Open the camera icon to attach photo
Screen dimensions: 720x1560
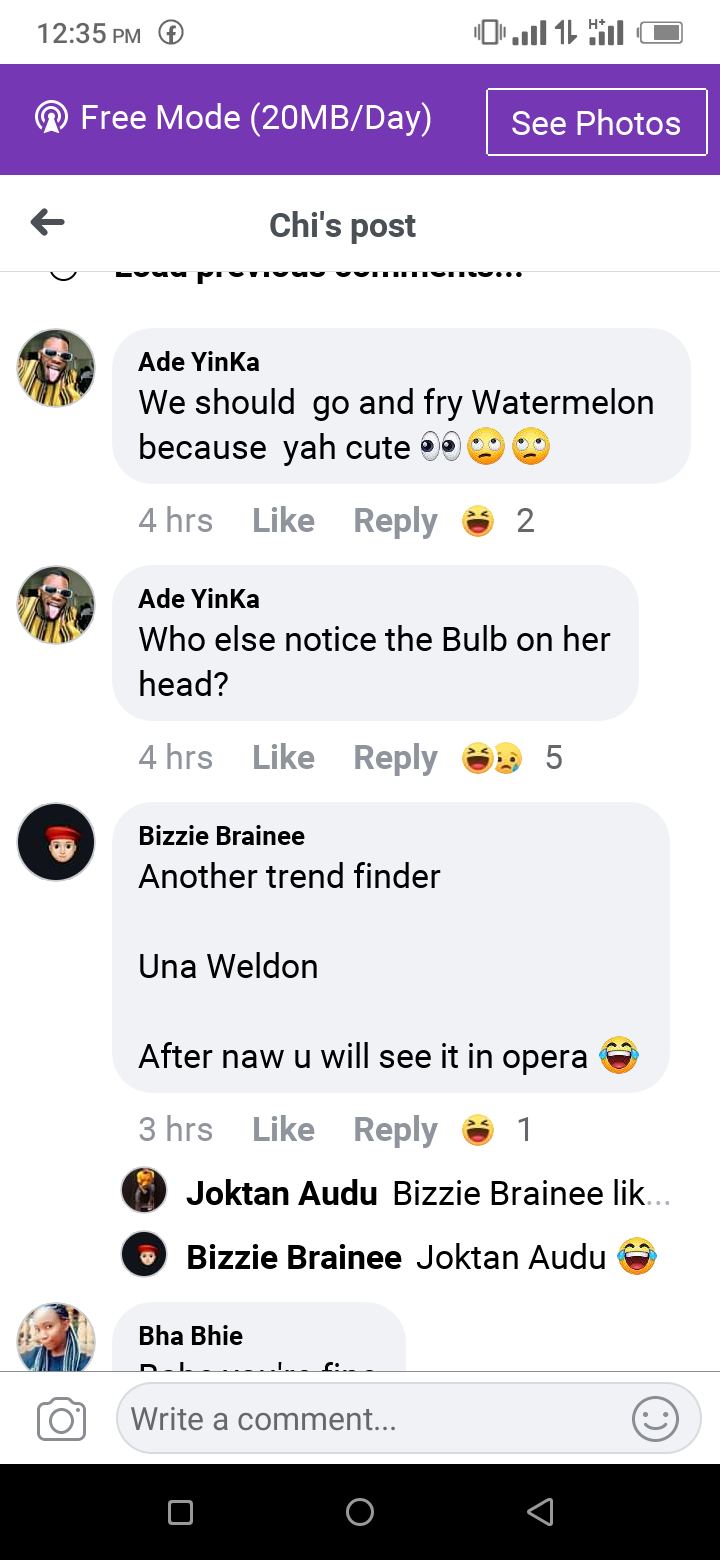(61, 1419)
